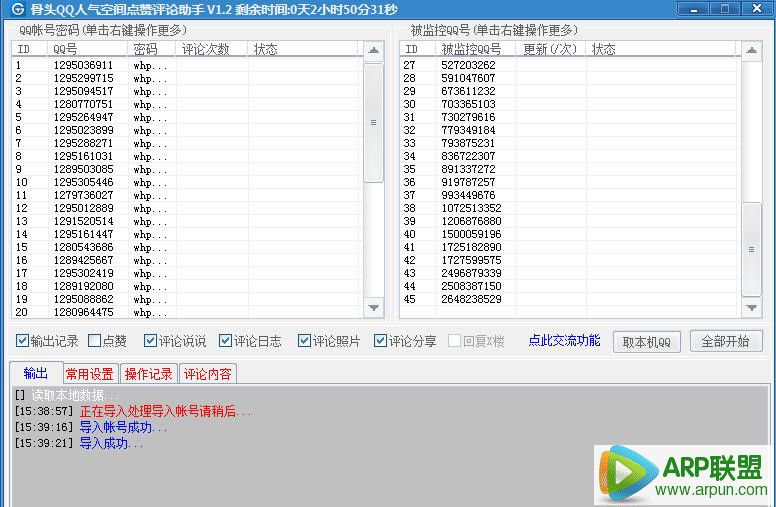Toggle the 评论分享 checkbox
This screenshot has width=776, height=507.
coord(380,341)
